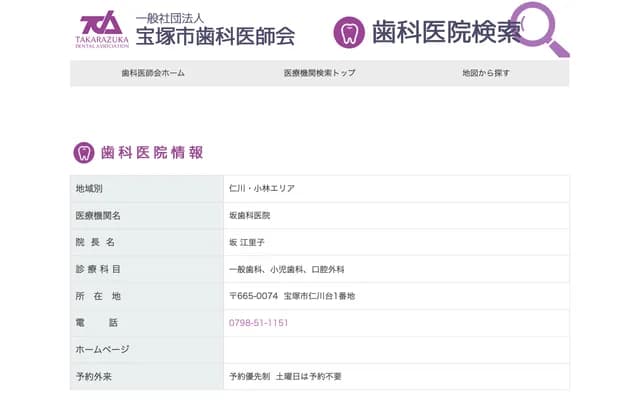Click the 一般歯科、小児歯科、口腔外科 specialties text
Image resolution: width=640 pixels, height=400 pixels.
286,269
